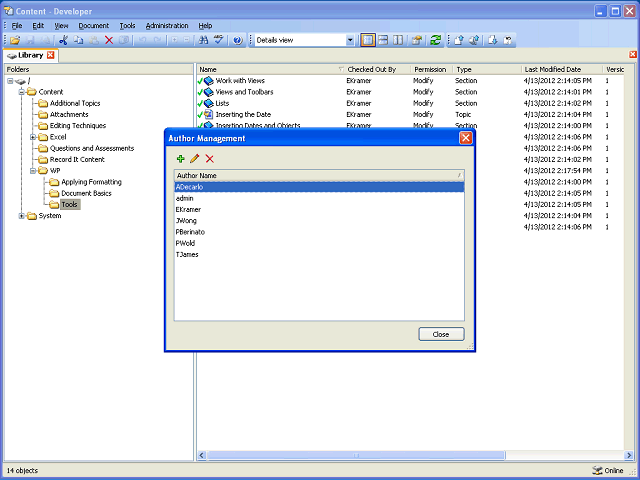640x480 pixels.
Task: Collapse the root folder node
Action: pos(10,81)
